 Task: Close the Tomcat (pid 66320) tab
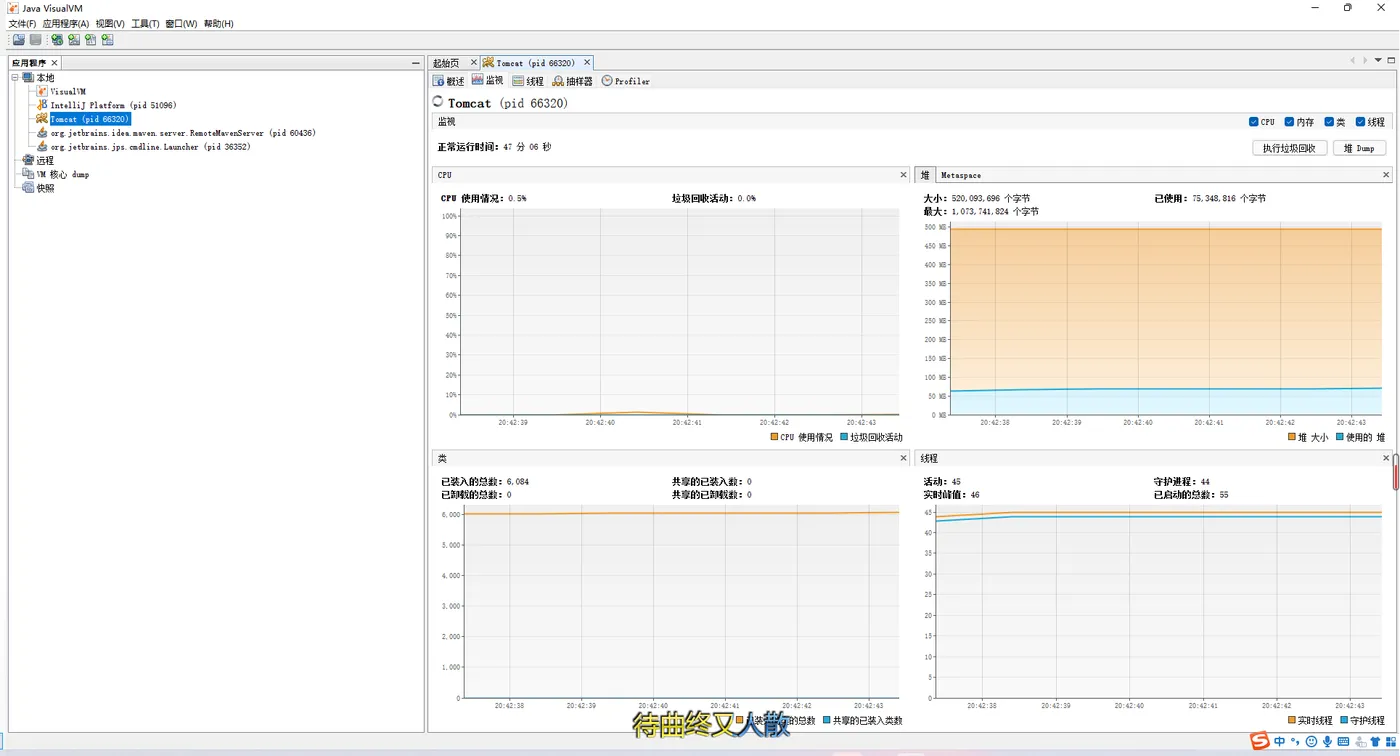point(587,62)
